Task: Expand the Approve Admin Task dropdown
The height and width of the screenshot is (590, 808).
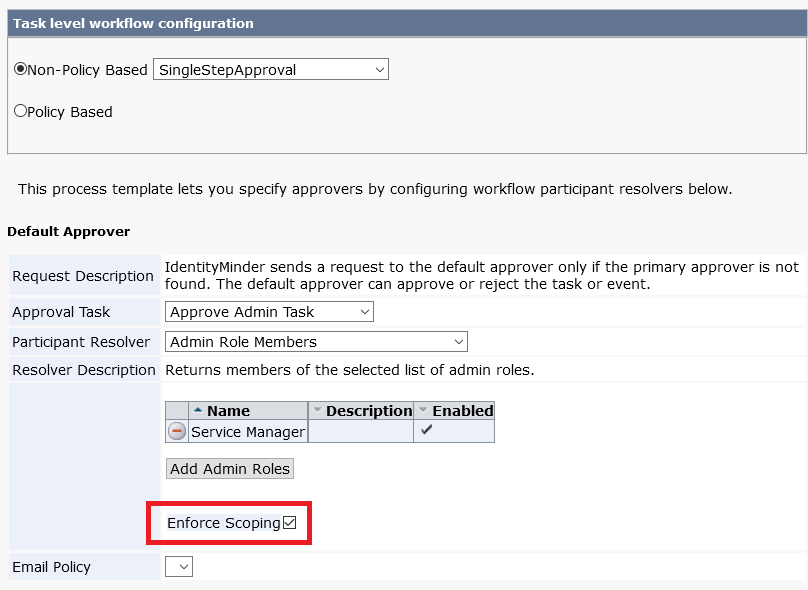Action: coord(269,312)
